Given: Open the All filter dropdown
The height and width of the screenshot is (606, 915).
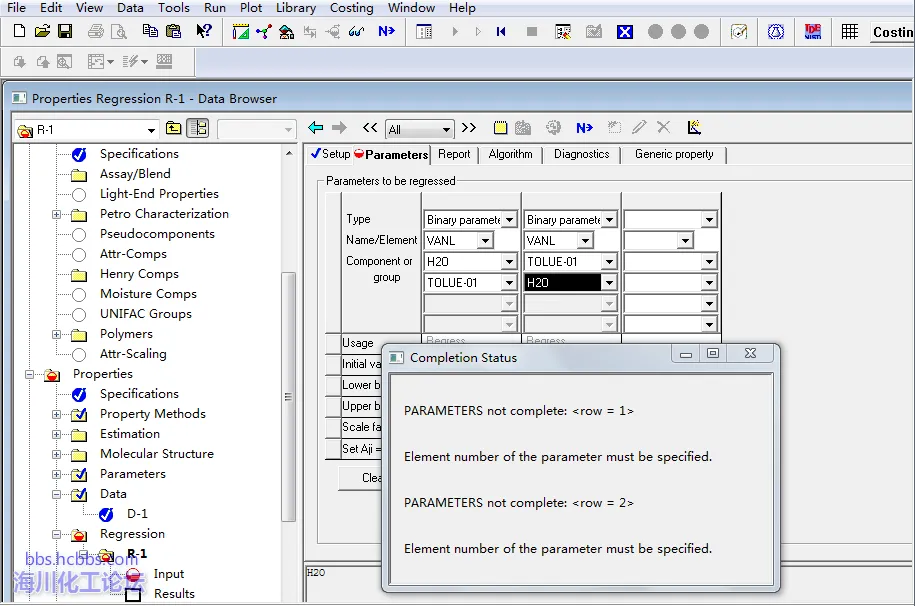Looking at the screenshot, I should (x=446, y=129).
